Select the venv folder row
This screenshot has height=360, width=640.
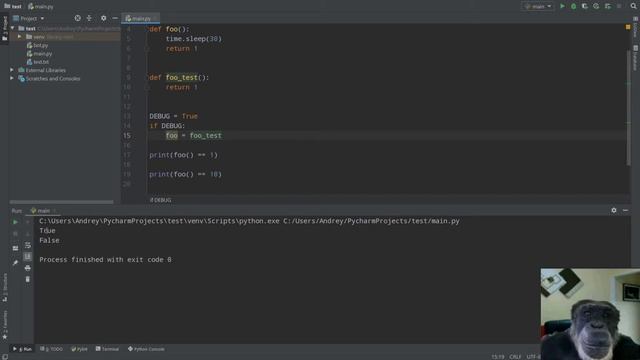65,37
